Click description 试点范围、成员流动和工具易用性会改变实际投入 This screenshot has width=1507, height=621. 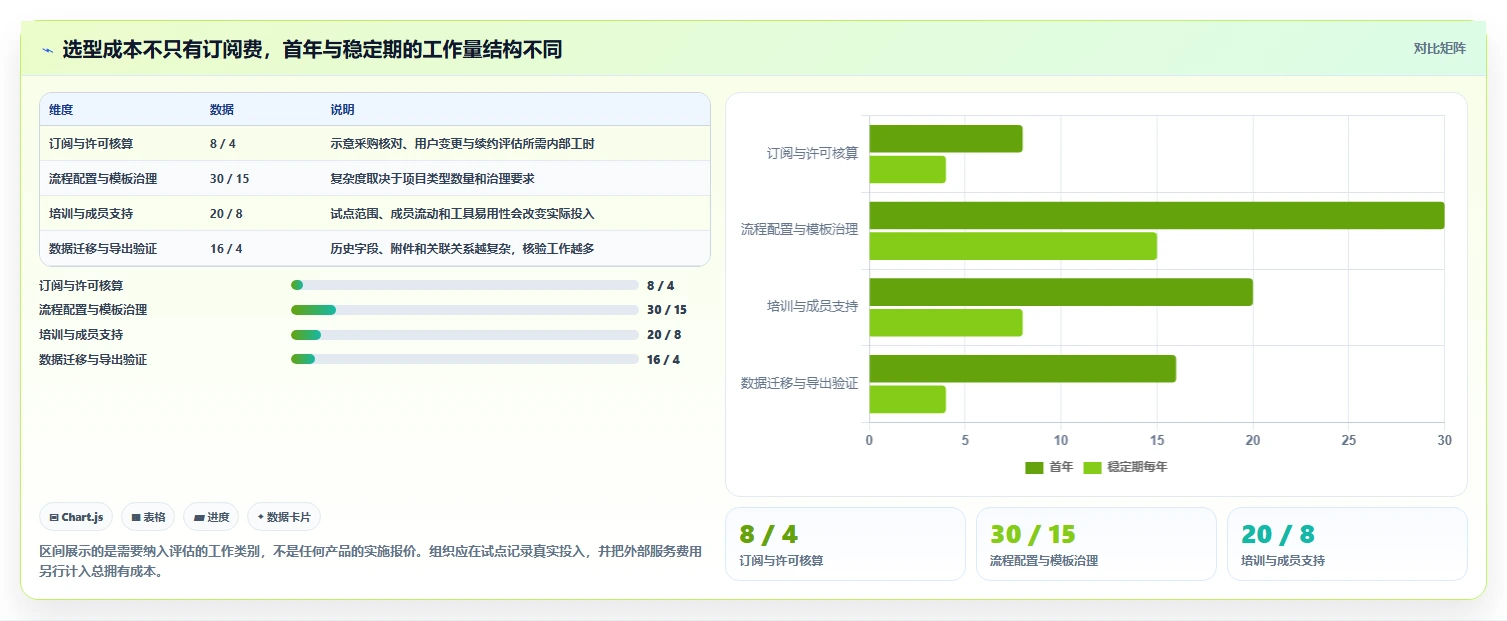pos(462,214)
